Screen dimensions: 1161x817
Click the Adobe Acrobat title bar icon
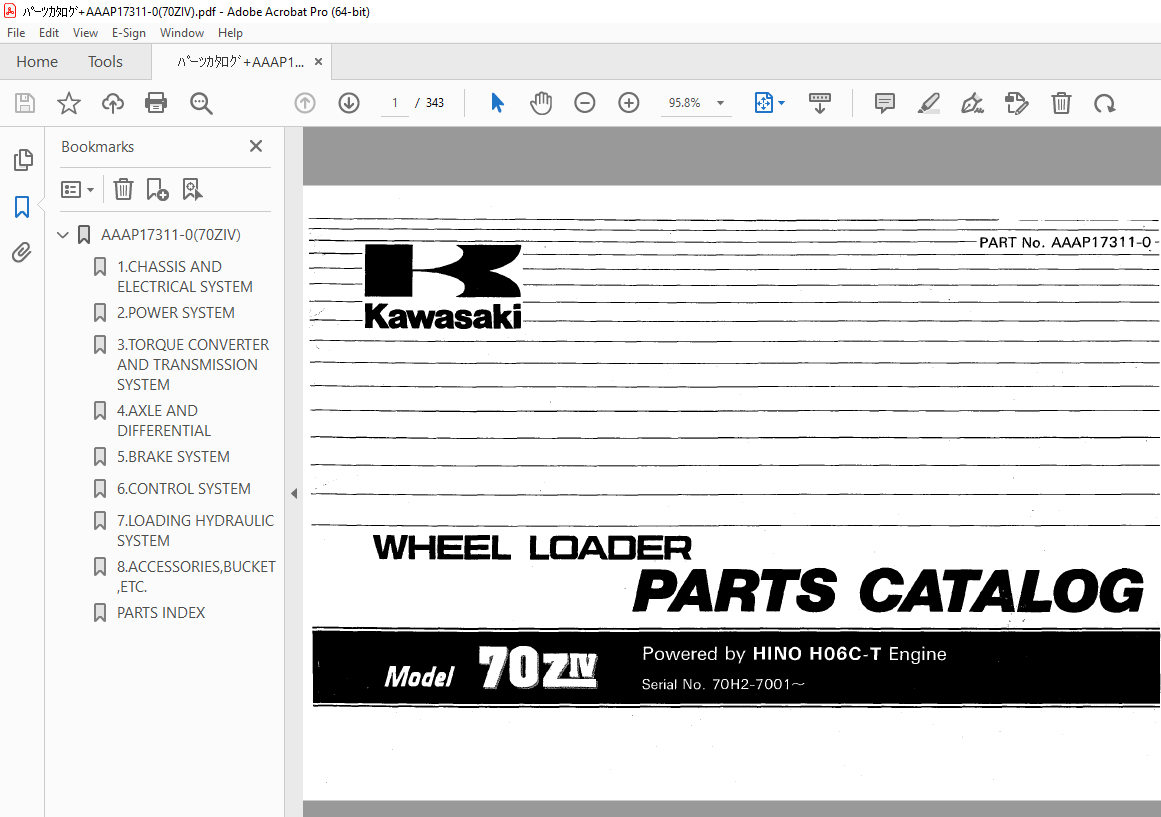[x=10, y=11]
